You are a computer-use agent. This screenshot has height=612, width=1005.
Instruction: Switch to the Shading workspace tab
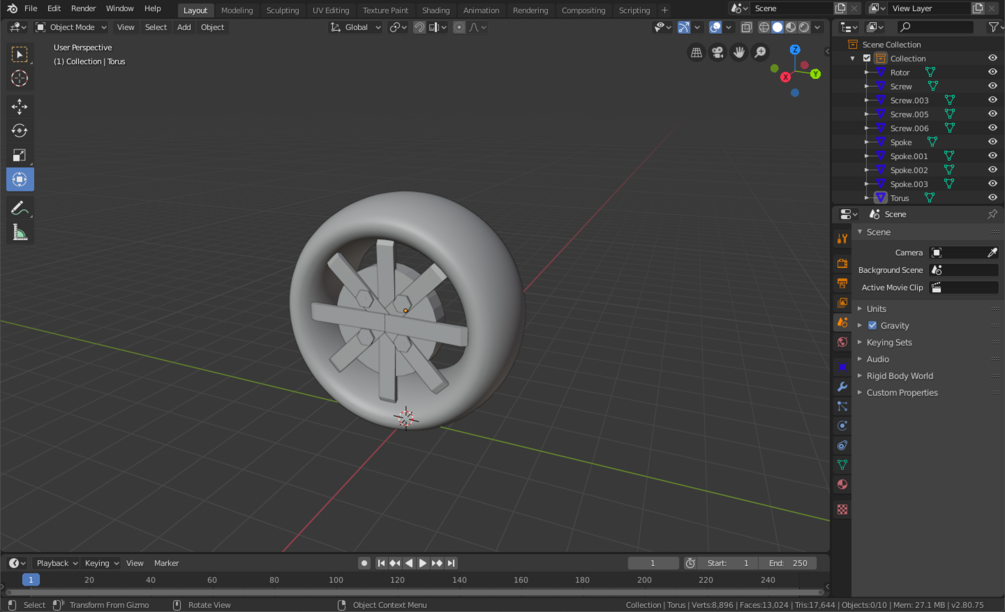(436, 10)
